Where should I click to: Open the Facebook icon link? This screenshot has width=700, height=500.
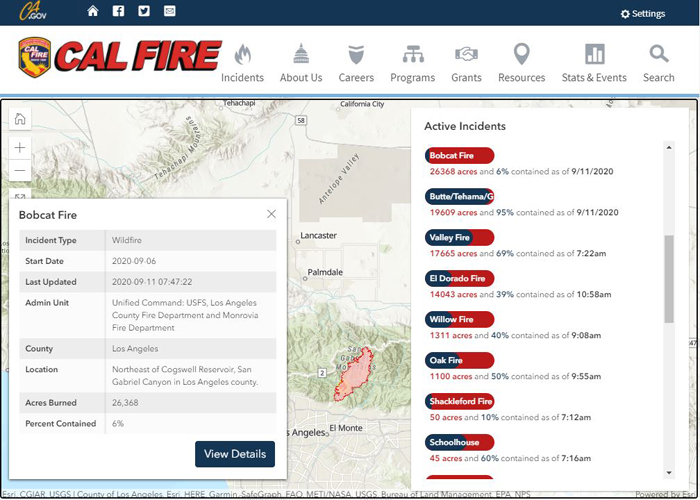118,11
